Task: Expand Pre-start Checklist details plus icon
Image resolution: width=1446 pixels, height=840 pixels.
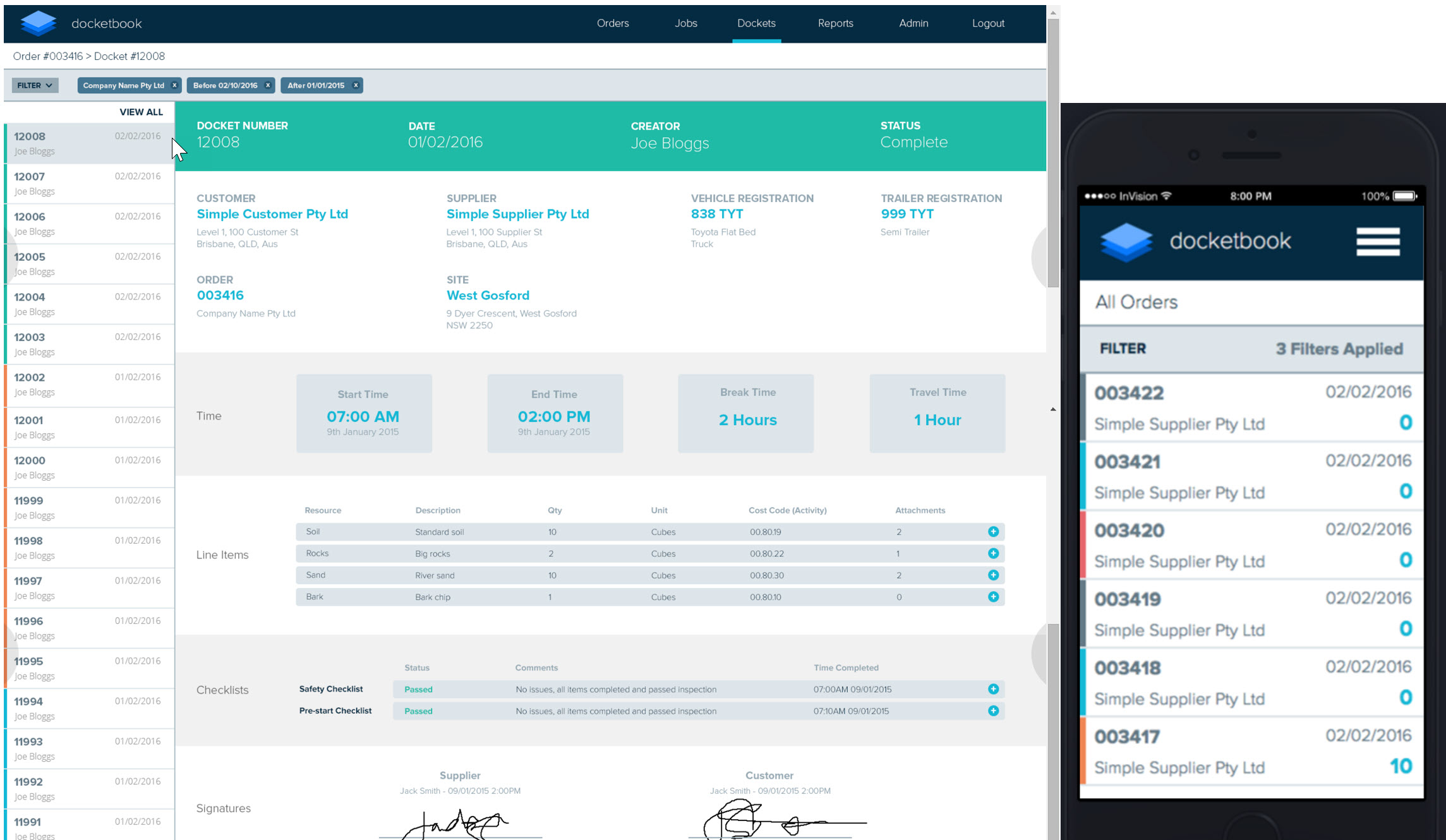Action: [x=993, y=711]
